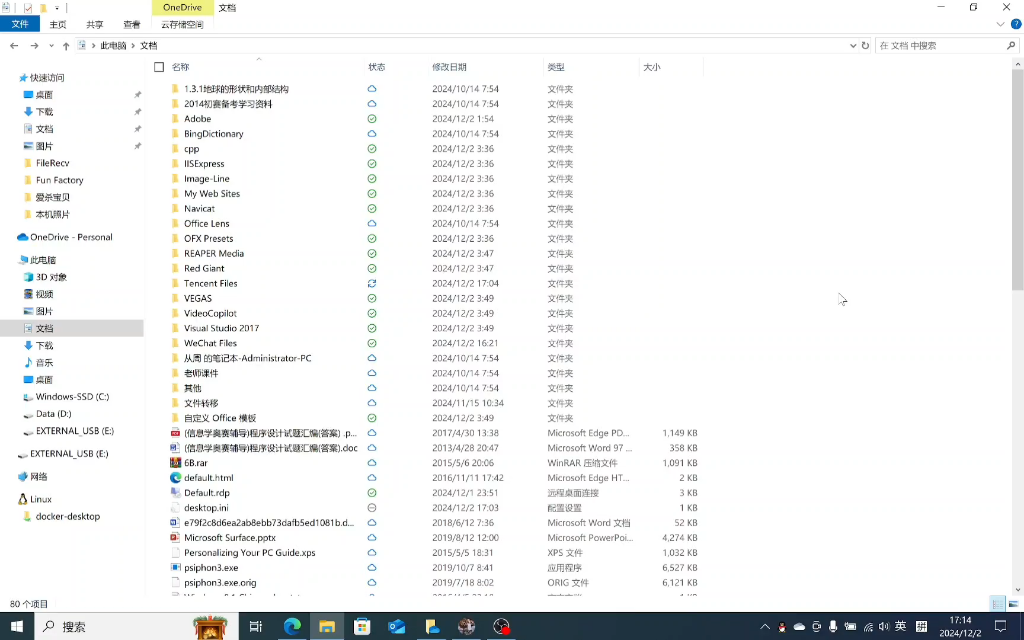This screenshot has height=640, width=1024.
Task: Open Task View on the taskbar
Action: point(256,628)
